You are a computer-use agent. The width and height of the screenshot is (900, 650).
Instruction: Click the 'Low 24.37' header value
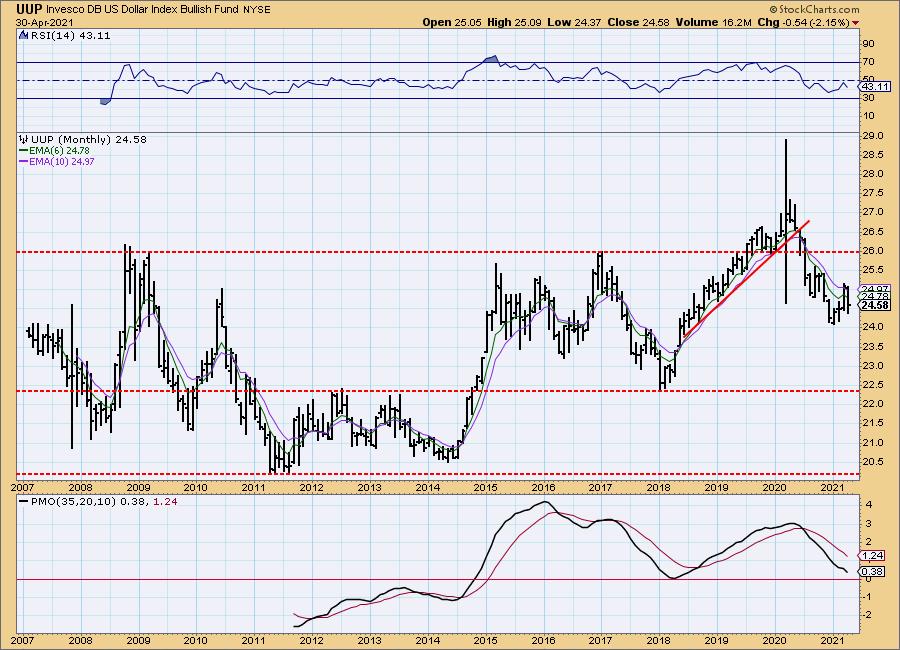[x=574, y=22]
